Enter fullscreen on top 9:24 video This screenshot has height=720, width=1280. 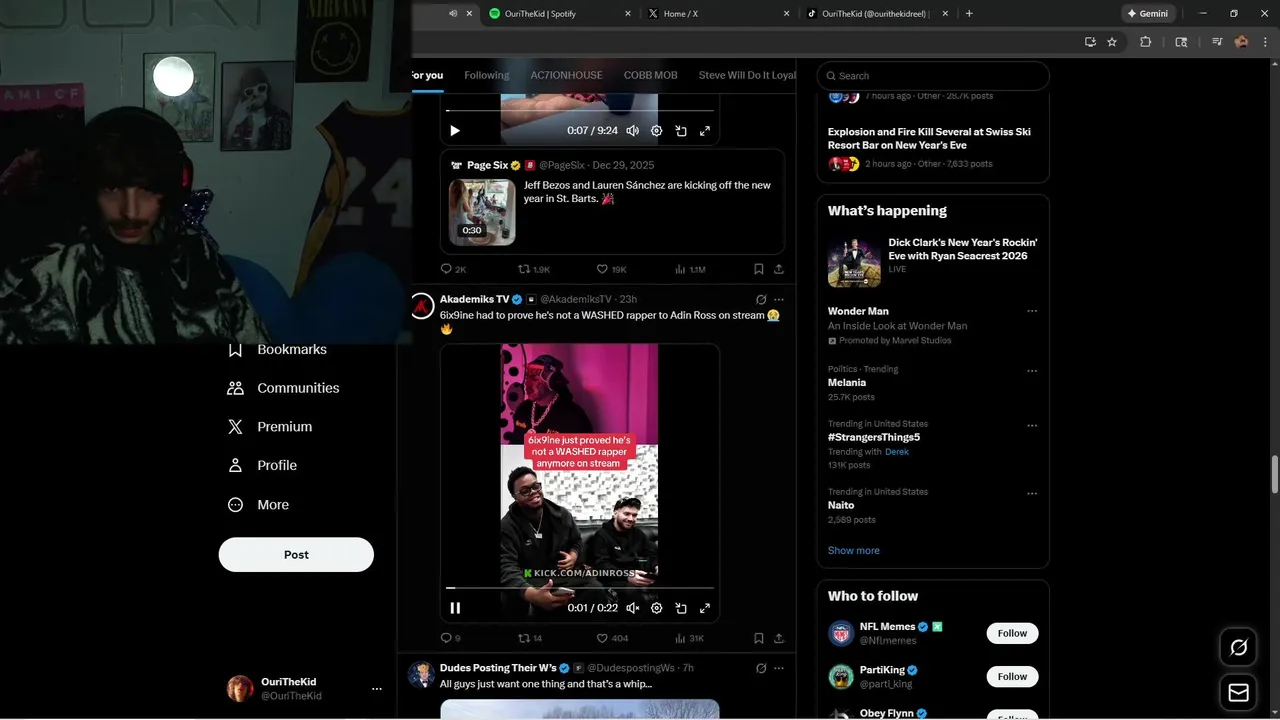[705, 131]
